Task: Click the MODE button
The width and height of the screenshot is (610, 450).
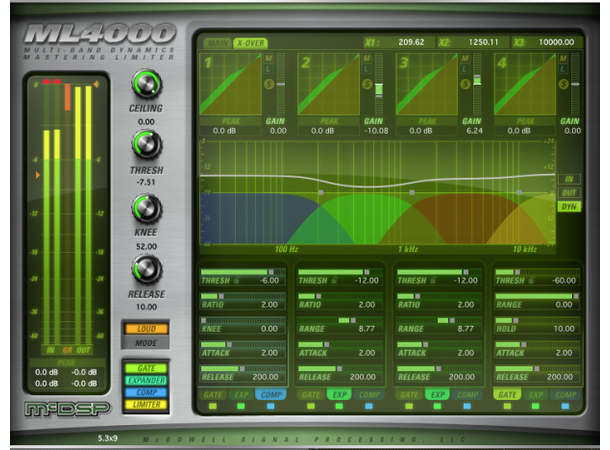Action: [146, 343]
